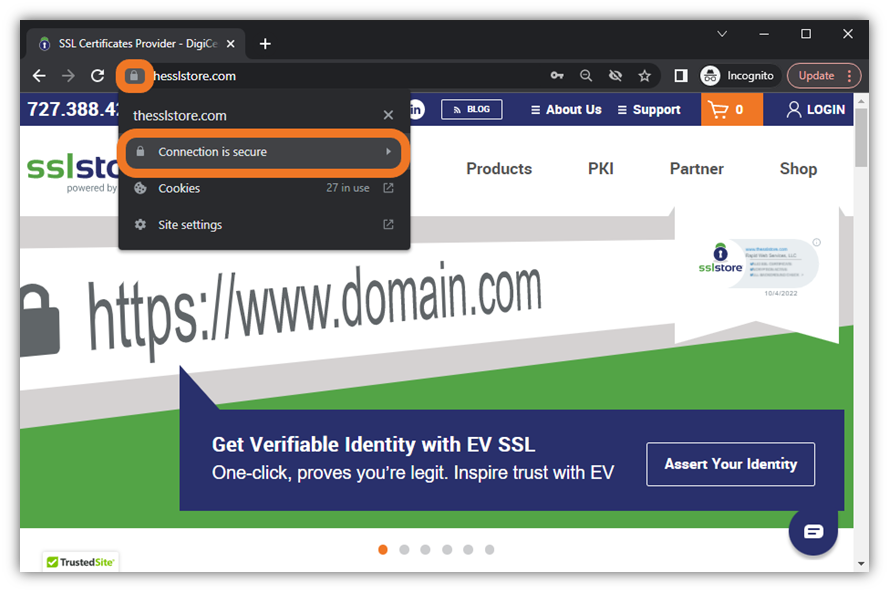
Task: Click the sslstore logo
Action: [x=73, y=171]
